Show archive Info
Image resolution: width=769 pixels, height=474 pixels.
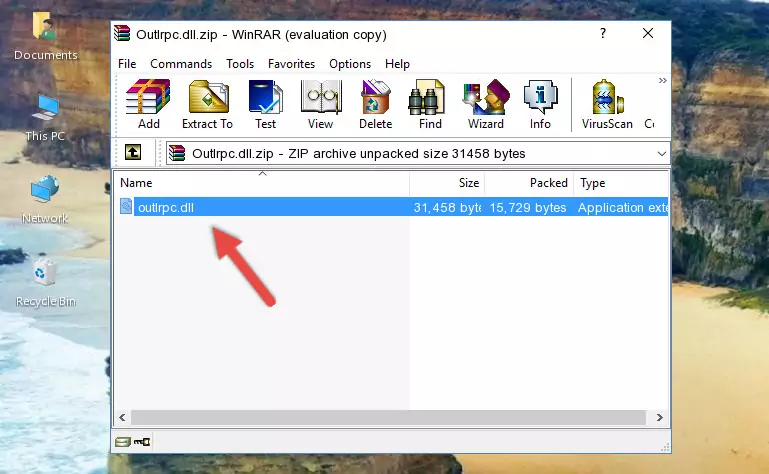click(540, 104)
